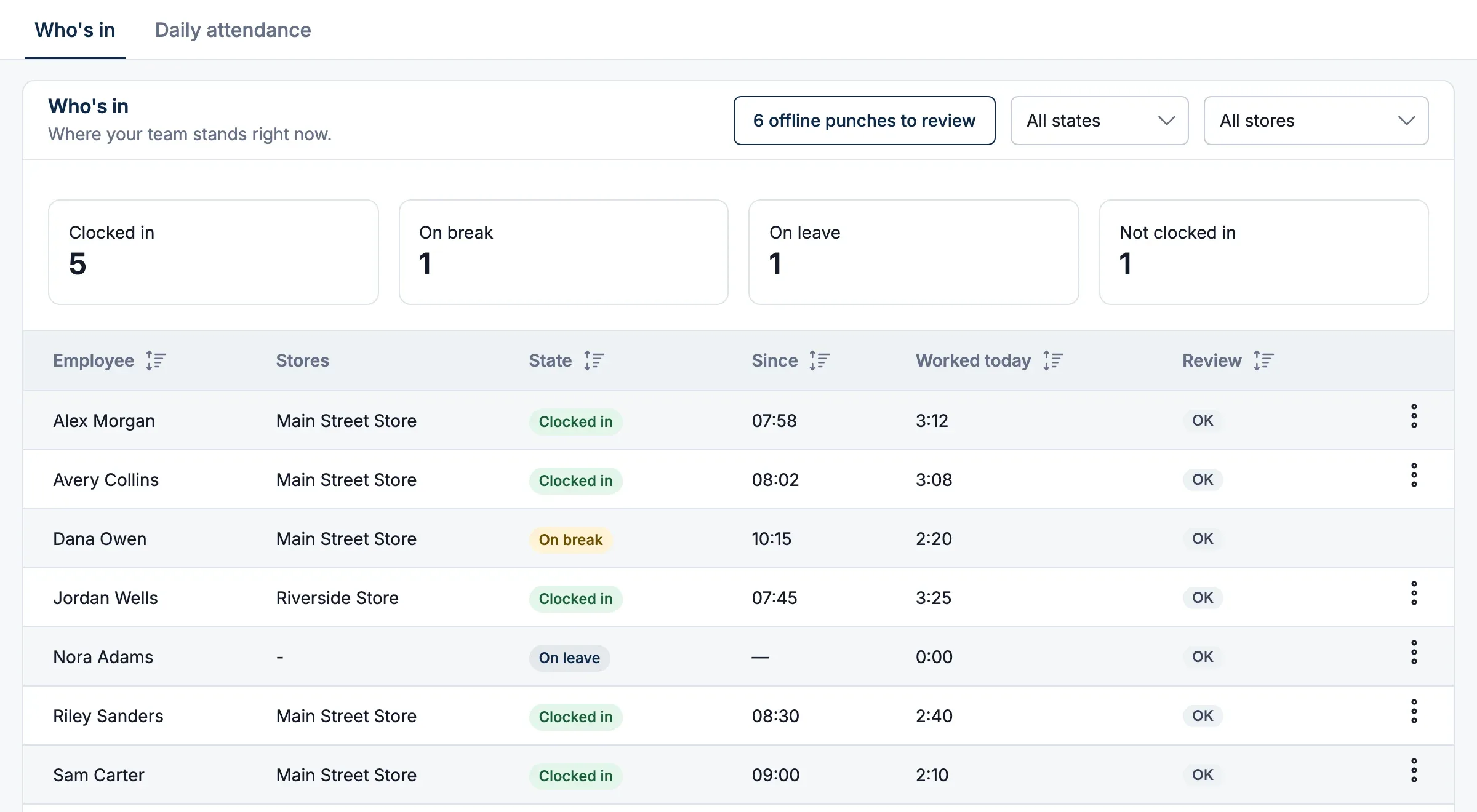Image resolution: width=1477 pixels, height=812 pixels.
Task: Switch to the Daily attendance tab
Action: (233, 30)
